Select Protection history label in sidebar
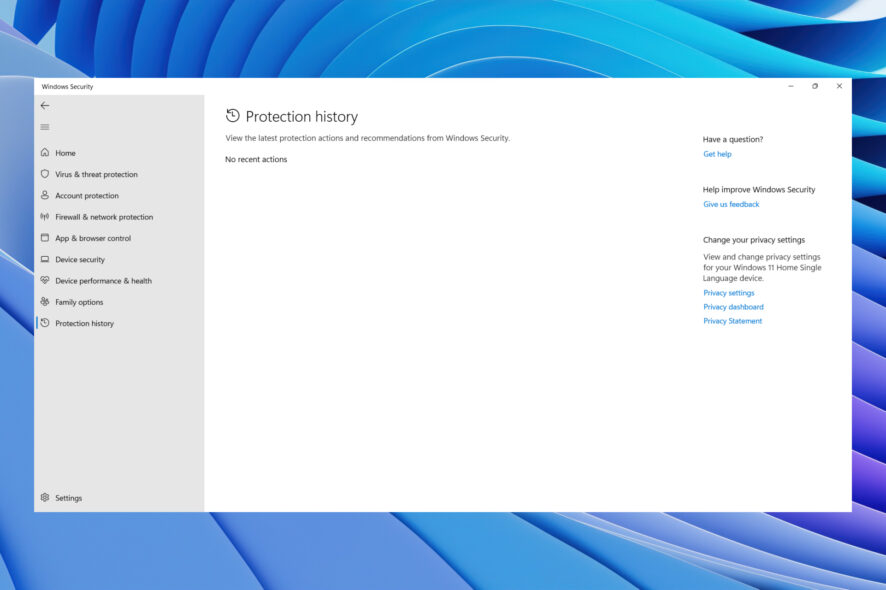Image resolution: width=886 pixels, height=590 pixels. coord(85,323)
